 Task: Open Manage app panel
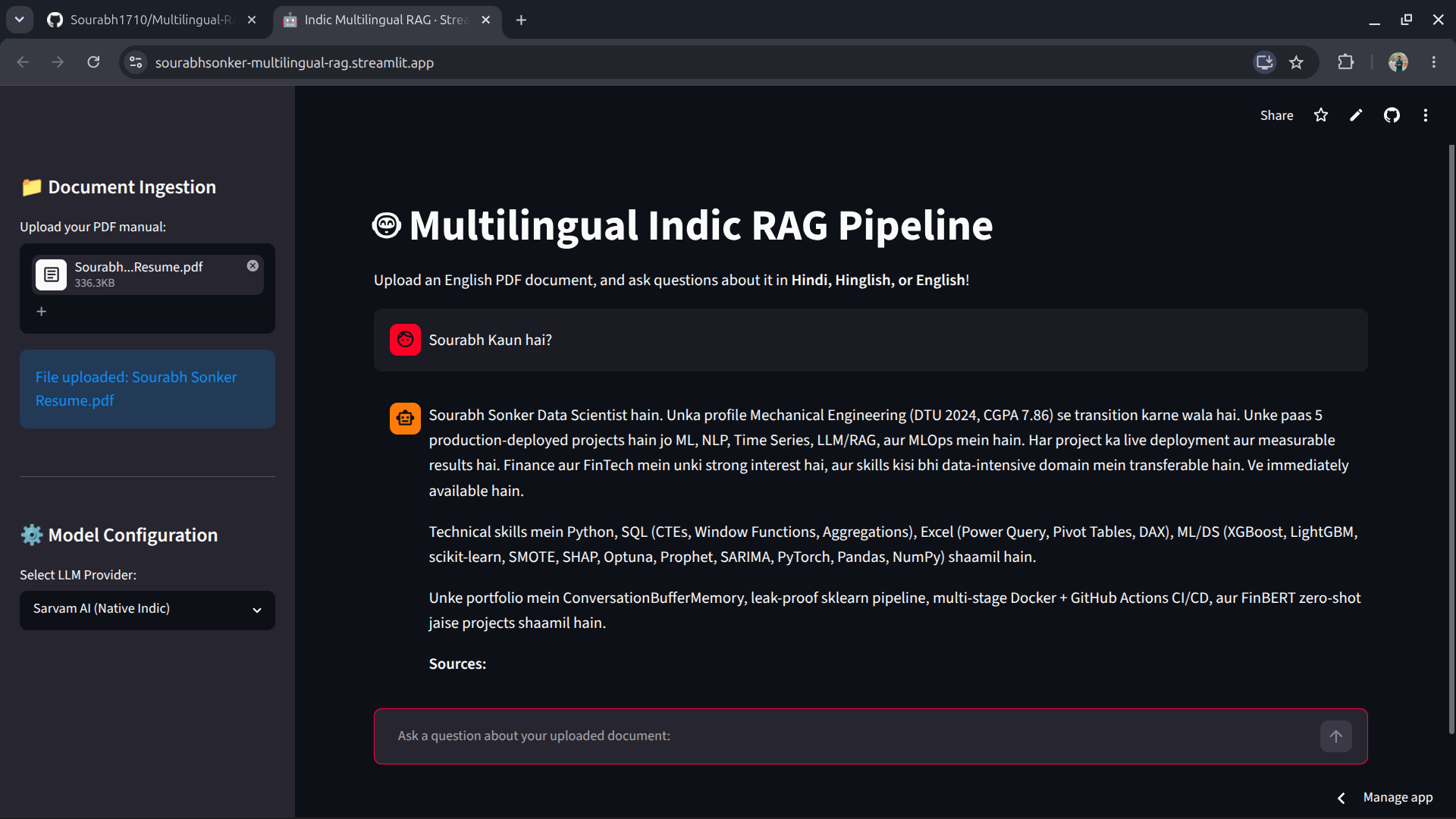click(x=1398, y=798)
